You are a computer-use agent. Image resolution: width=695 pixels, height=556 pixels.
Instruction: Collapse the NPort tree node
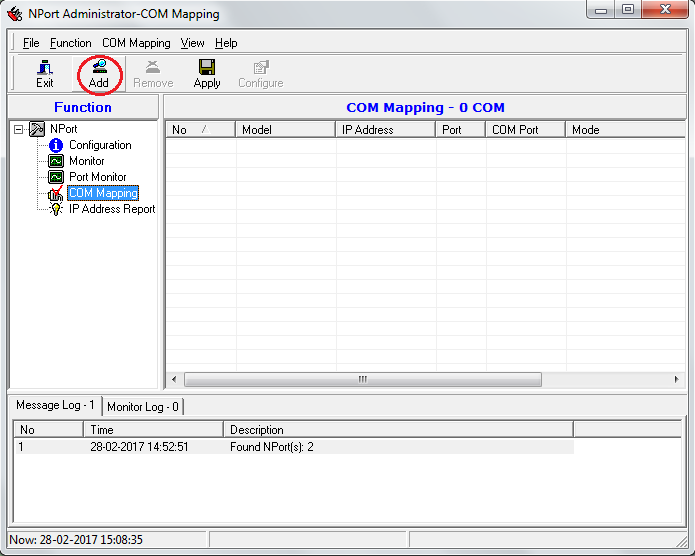19,129
